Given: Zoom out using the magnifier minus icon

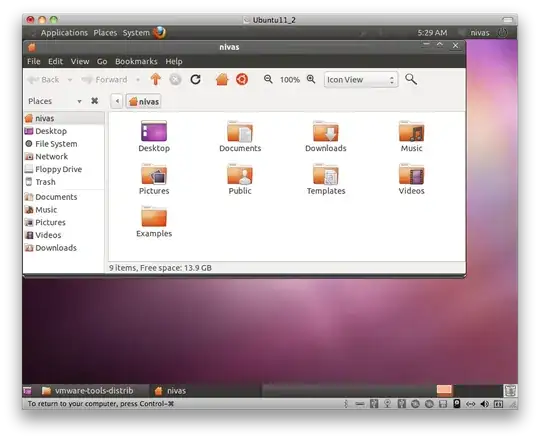Looking at the screenshot, I should click(268, 80).
